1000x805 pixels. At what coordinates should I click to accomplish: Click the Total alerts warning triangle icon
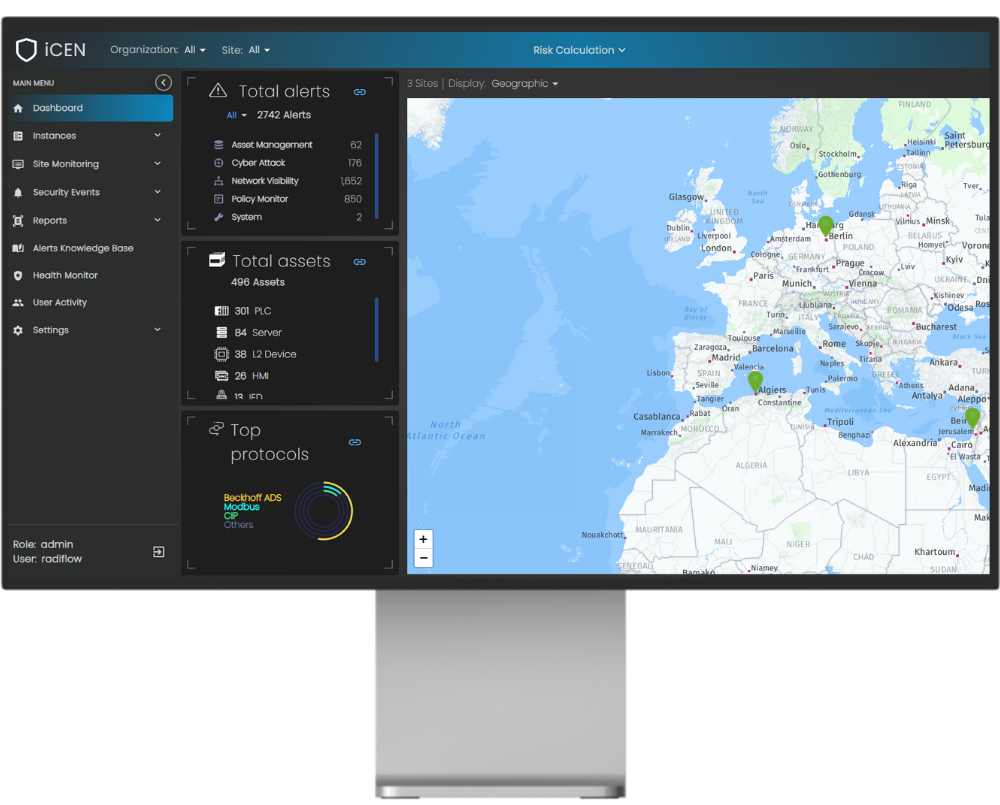[218, 91]
